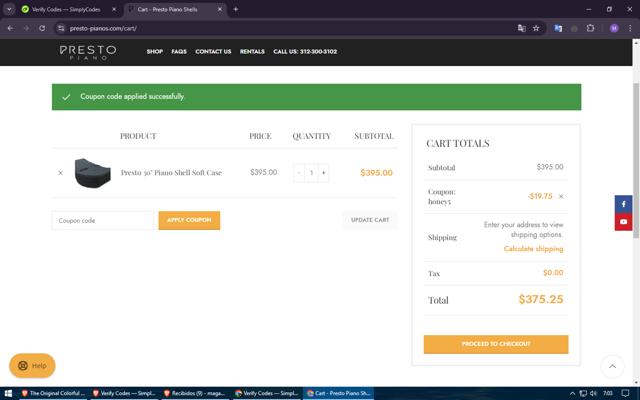Select the Cart - Presto Piano Shells tab
This screenshot has height=400, width=640.
point(167,9)
